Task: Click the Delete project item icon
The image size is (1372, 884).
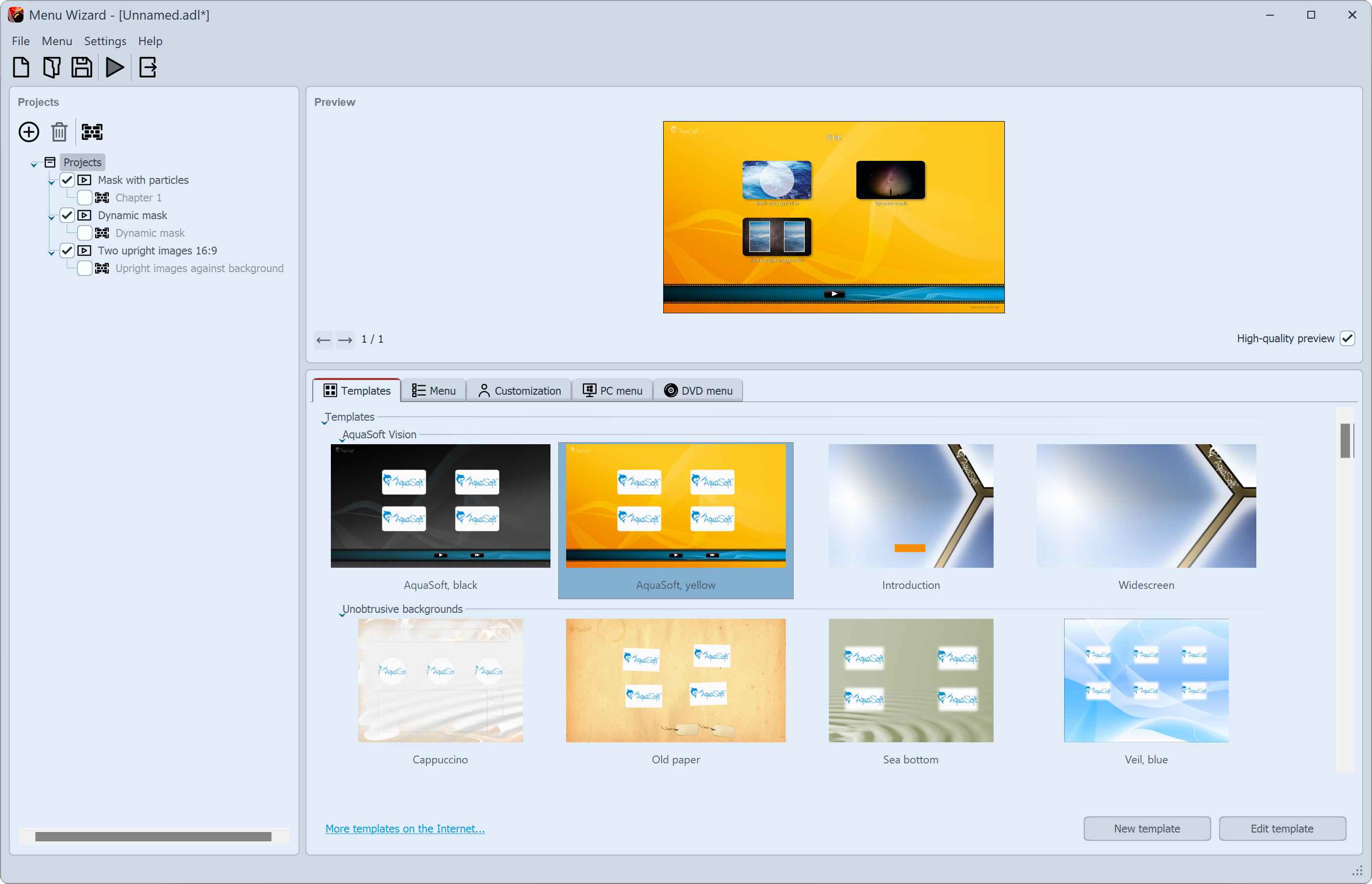Action: (58, 131)
